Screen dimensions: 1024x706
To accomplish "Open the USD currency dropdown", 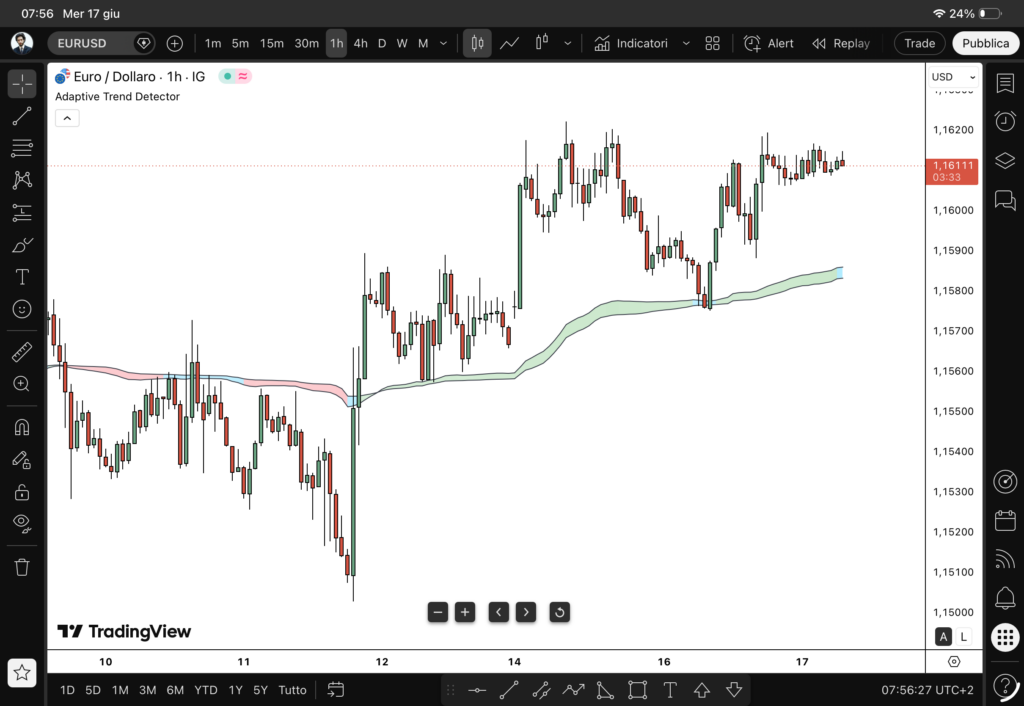I will [953, 77].
